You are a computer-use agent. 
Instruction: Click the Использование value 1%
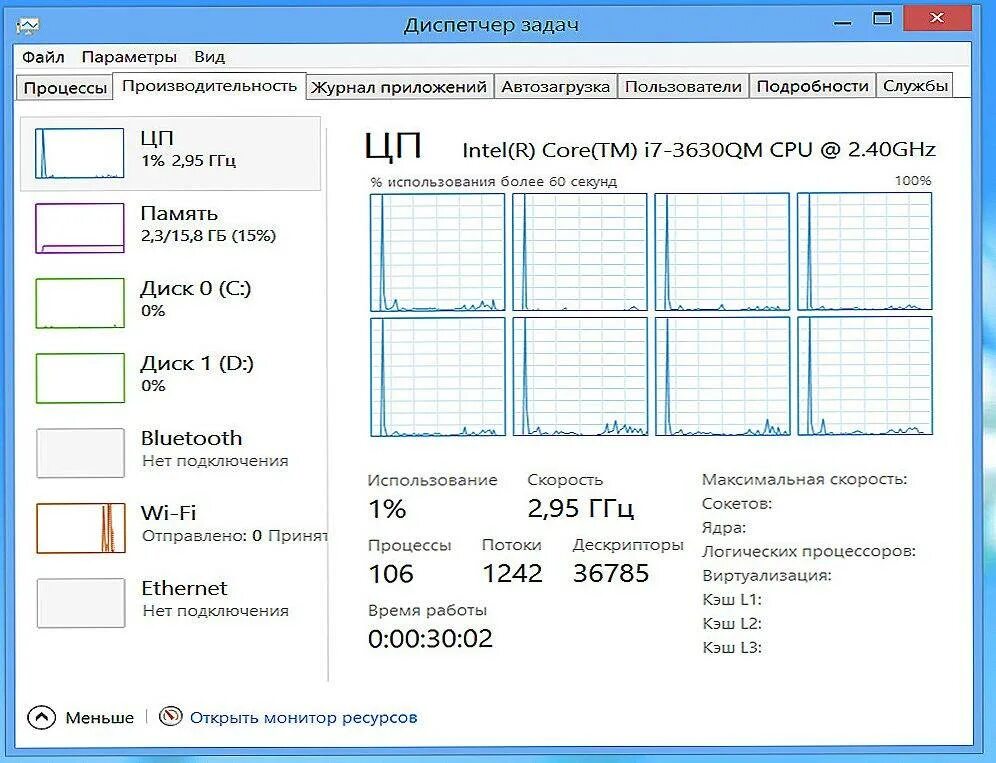pyautogui.click(x=387, y=509)
